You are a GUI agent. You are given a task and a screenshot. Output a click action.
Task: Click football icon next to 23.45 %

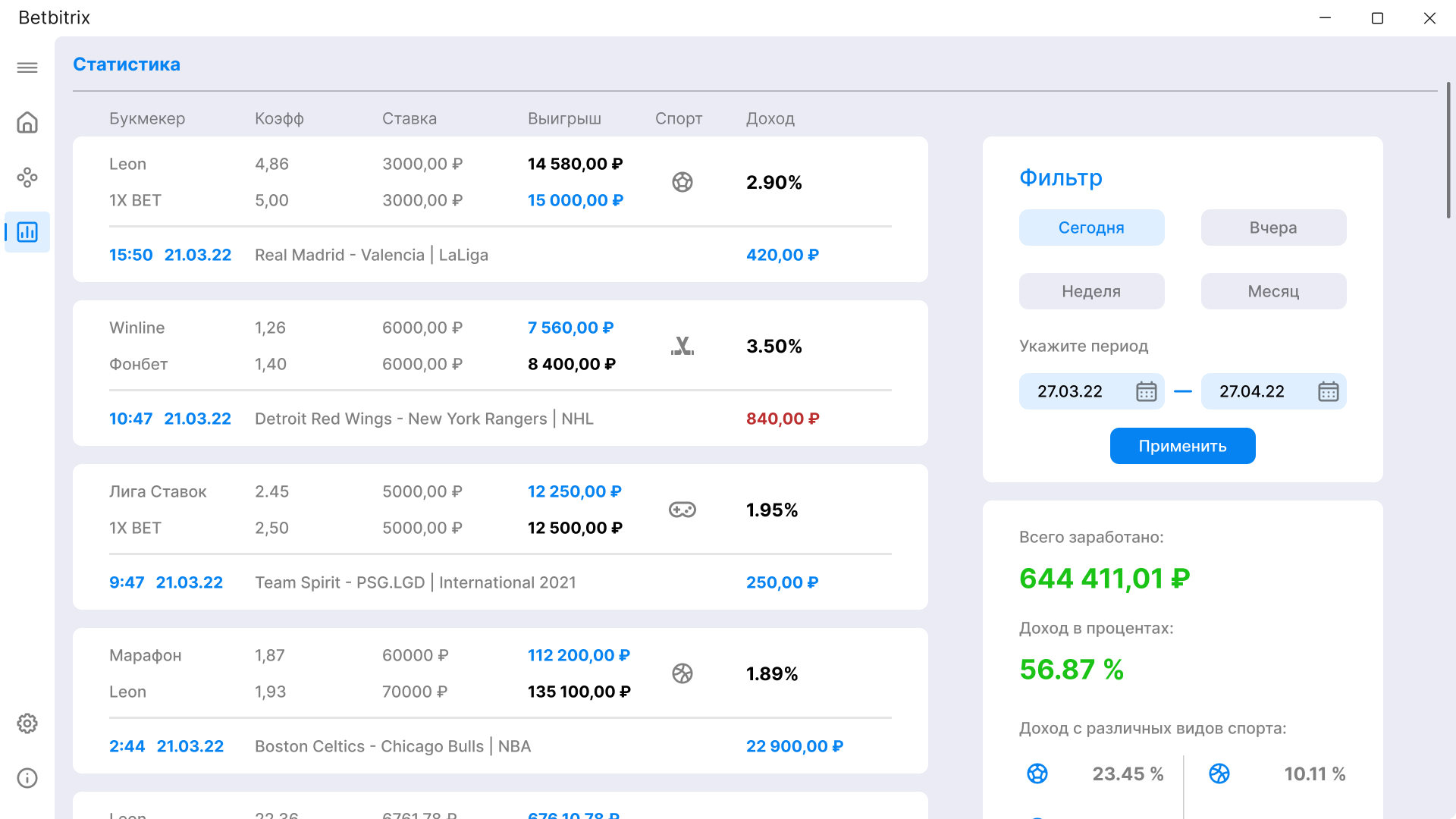(x=1037, y=773)
